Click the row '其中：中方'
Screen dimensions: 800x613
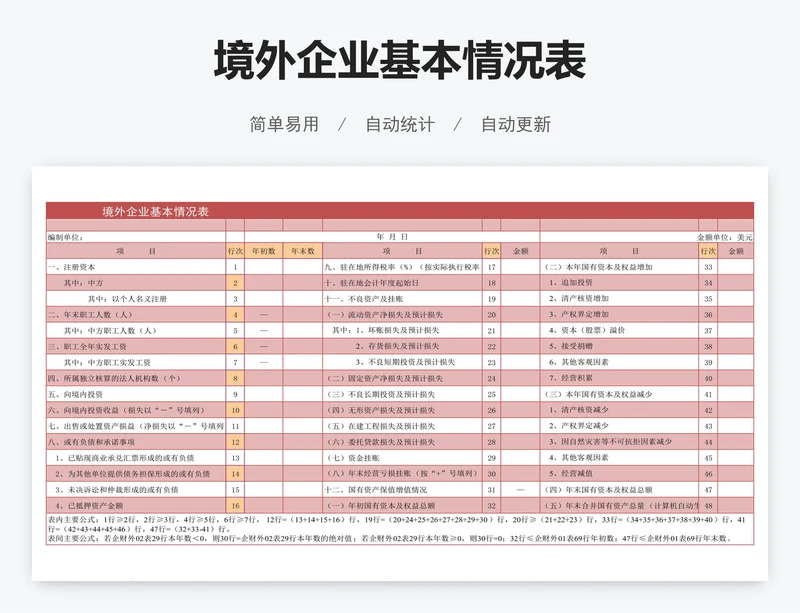click(136, 283)
